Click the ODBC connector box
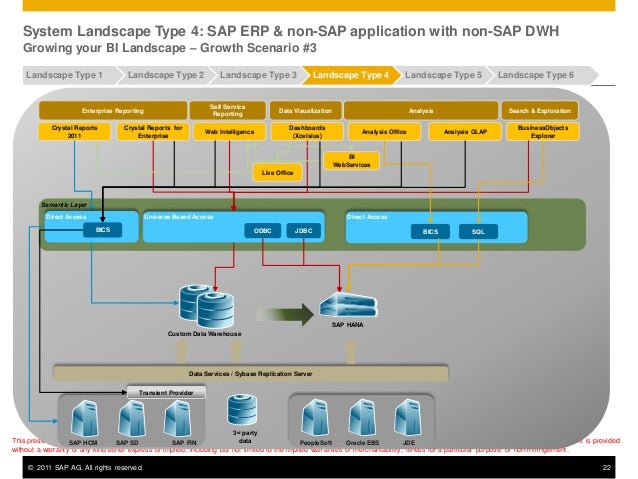This screenshot has height=479, width=638. click(262, 231)
